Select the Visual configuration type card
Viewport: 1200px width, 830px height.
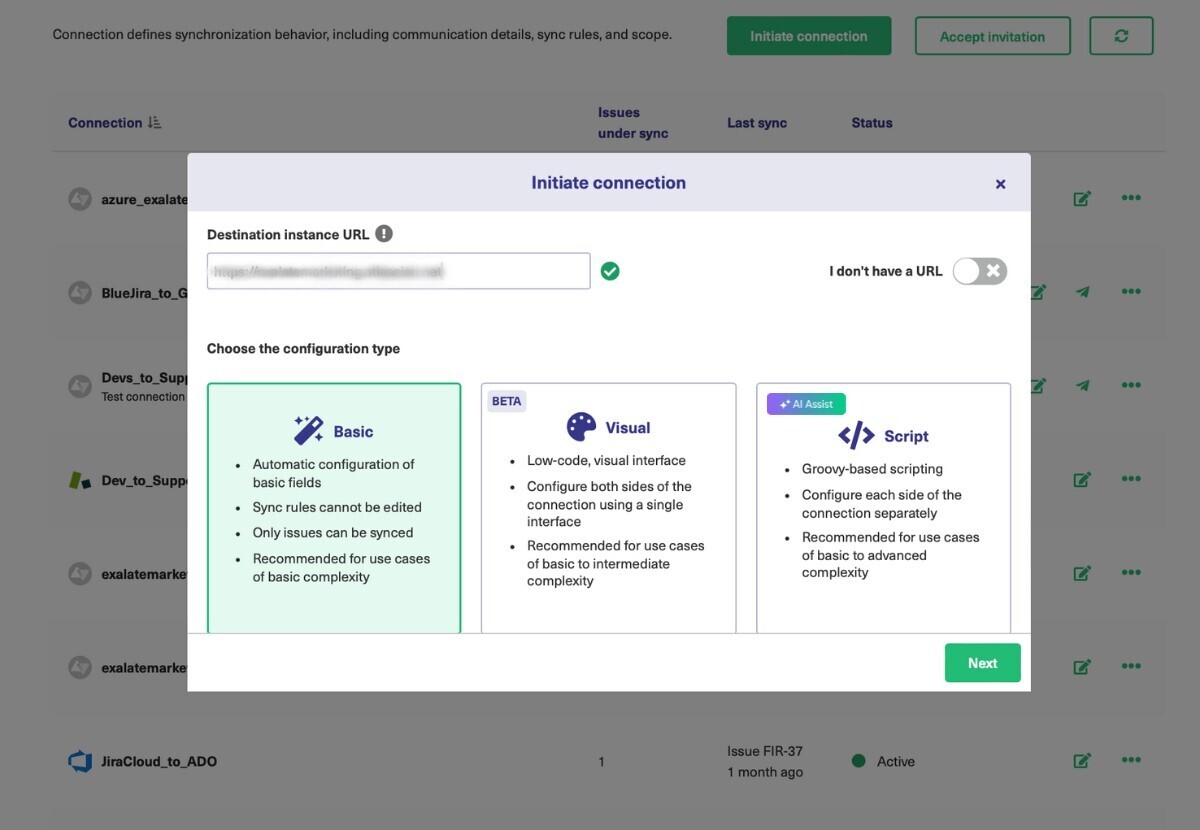[x=608, y=508]
